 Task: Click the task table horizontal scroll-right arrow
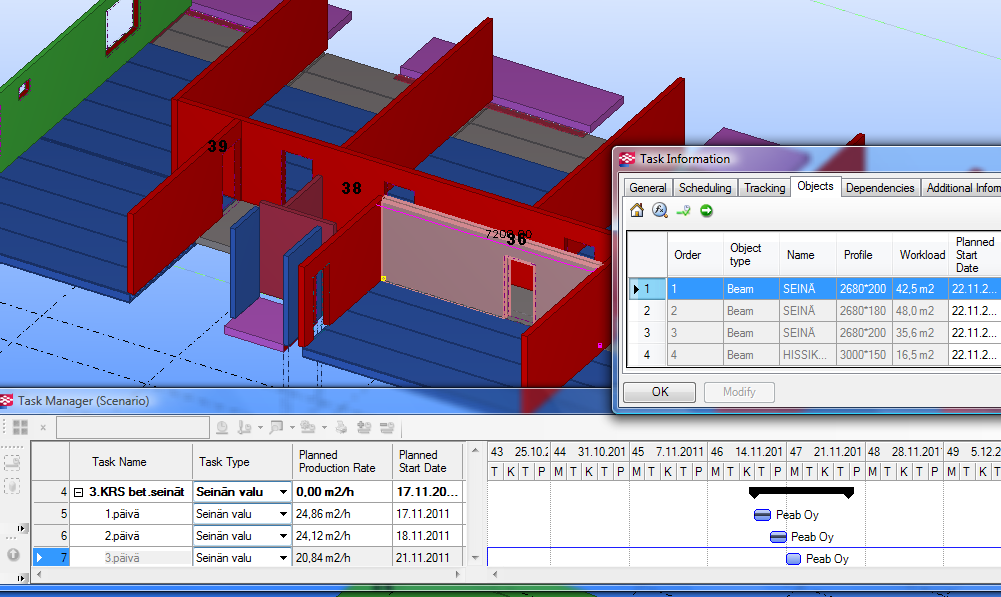point(457,575)
